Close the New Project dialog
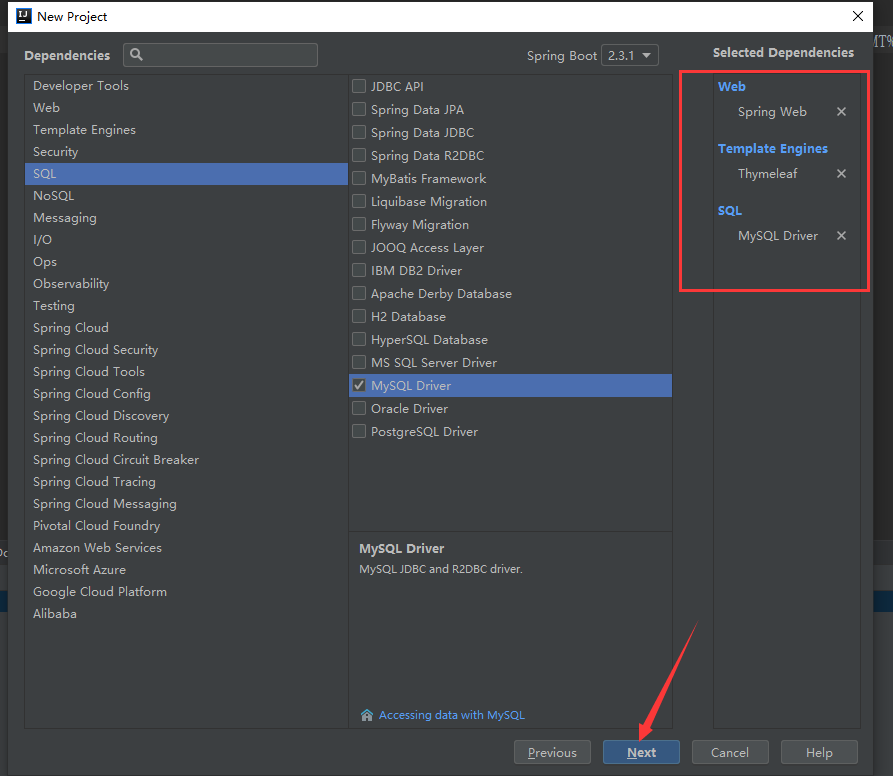Screen dimensions: 893x776 tap(858, 17)
